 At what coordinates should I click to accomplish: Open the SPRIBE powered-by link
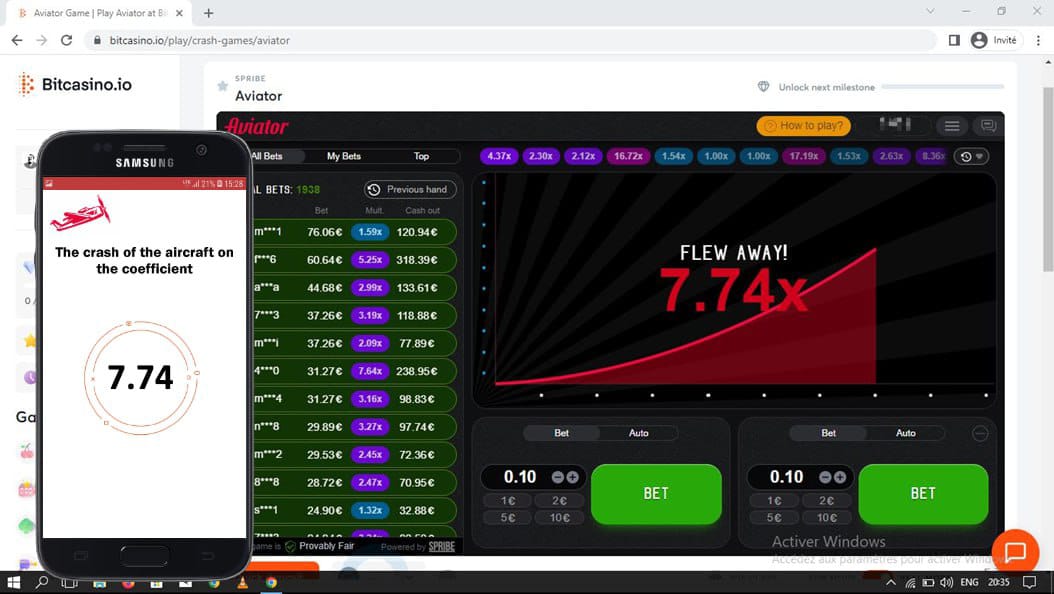[441, 546]
